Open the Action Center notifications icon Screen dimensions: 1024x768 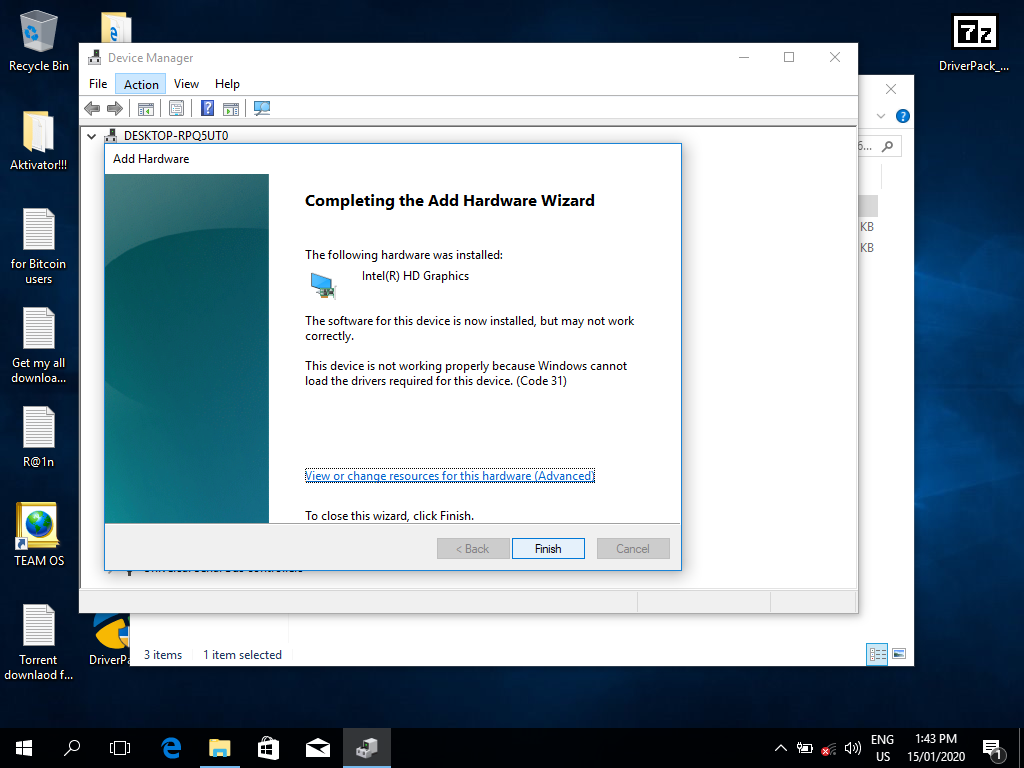[x=993, y=748]
